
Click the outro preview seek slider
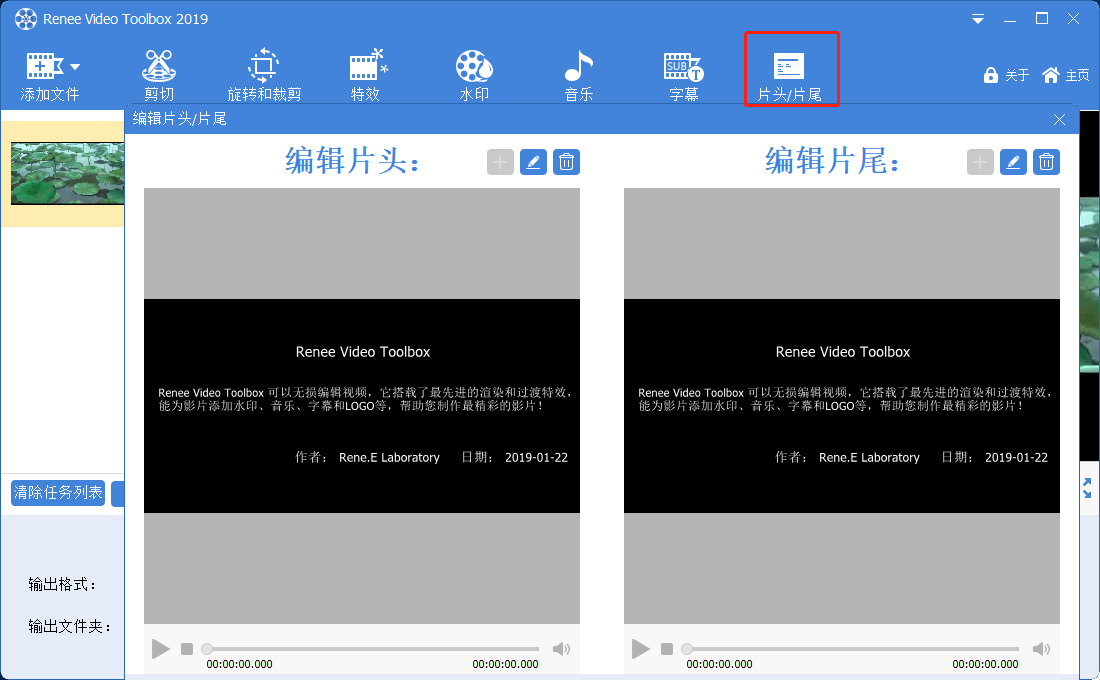852,648
